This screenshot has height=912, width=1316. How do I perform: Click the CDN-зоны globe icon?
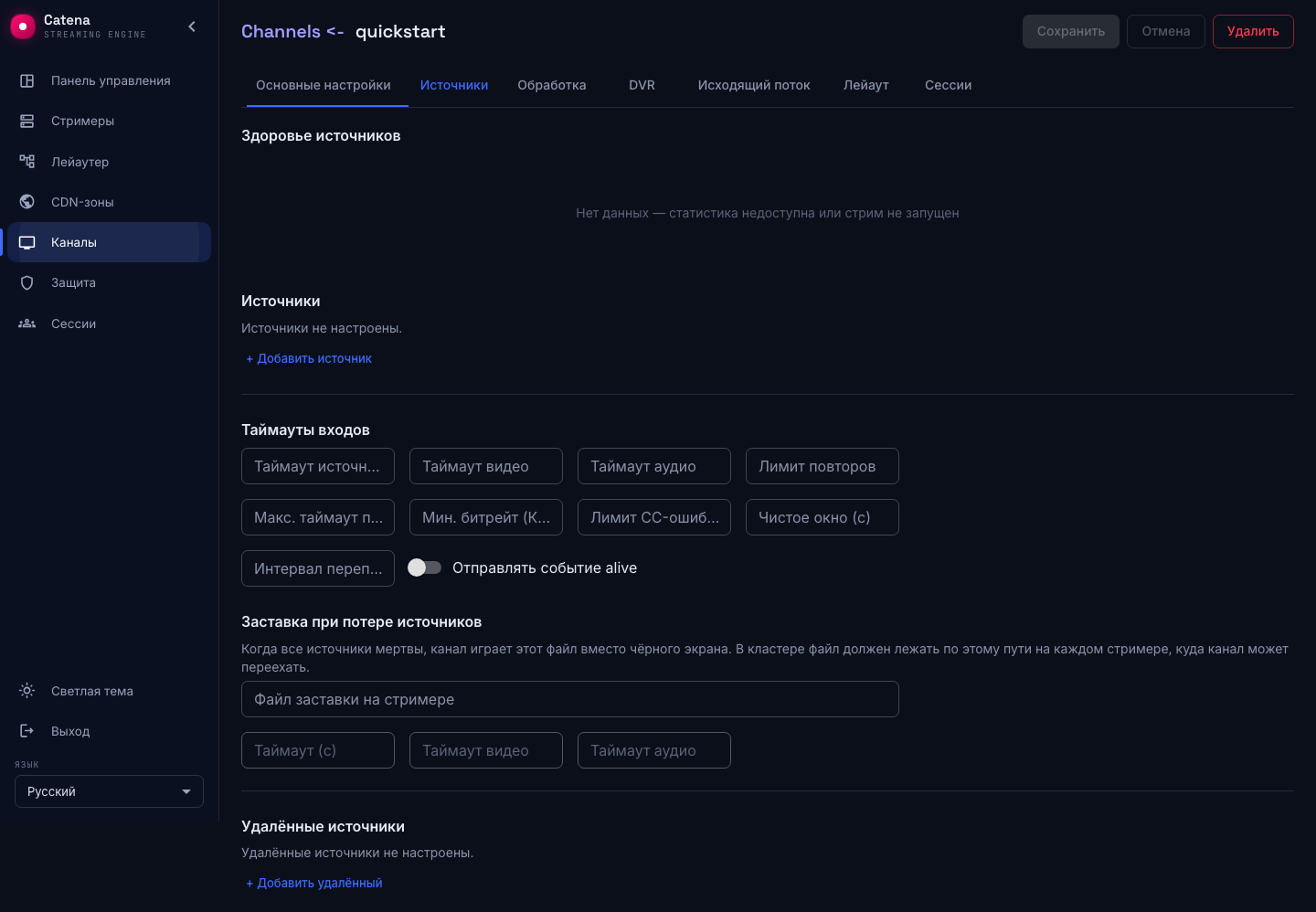[27, 202]
